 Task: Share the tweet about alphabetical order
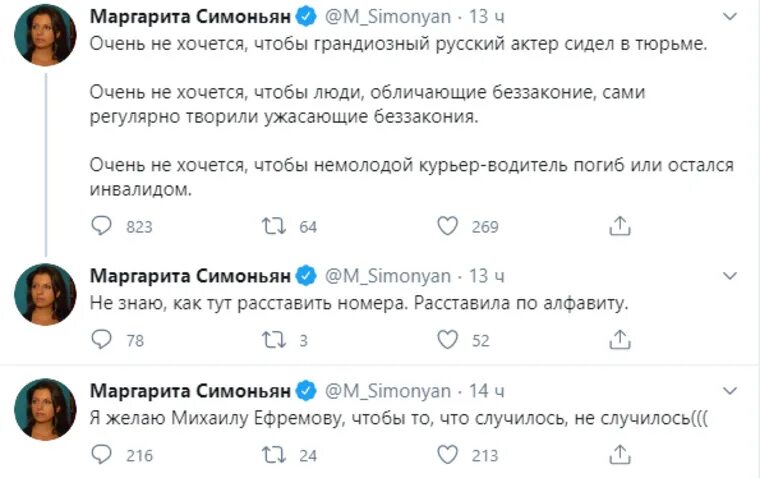point(620,341)
